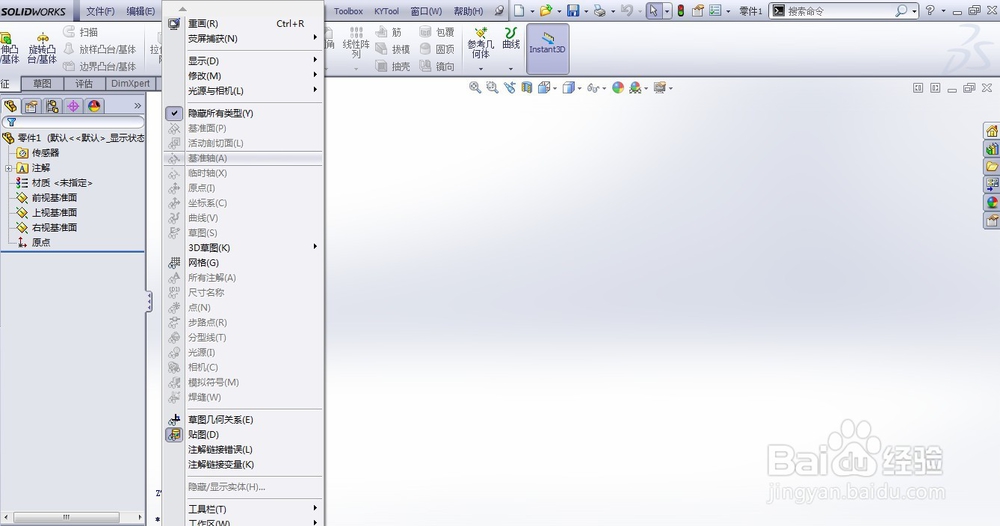Click the Edit Appearance color ball icon
The height and width of the screenshot is (526, 1000).
click(617, 88)
